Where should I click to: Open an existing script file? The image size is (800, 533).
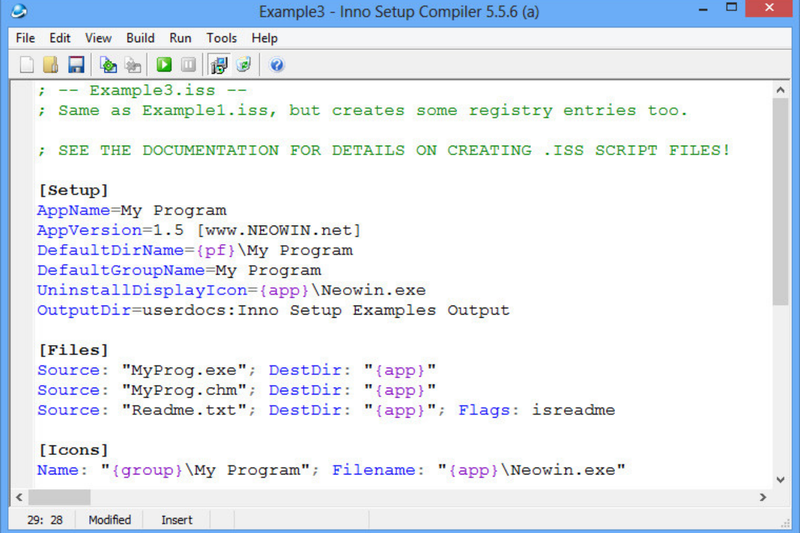coord(51,65)
